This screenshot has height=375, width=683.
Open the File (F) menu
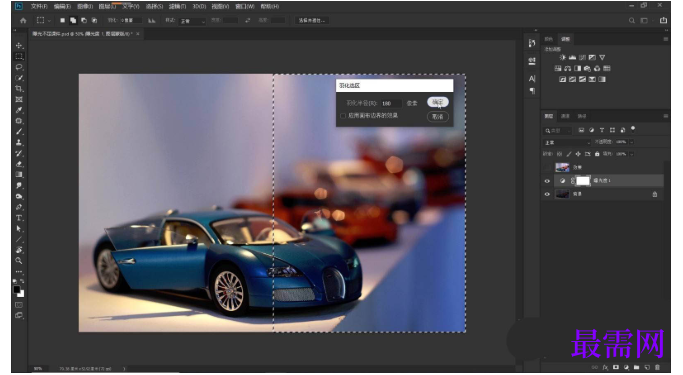tap(39, 7)
